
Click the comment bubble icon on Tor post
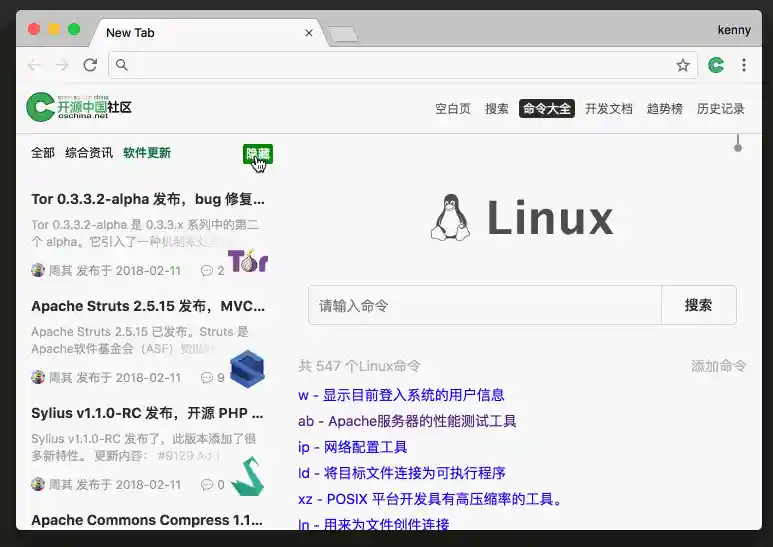point(207,271)
